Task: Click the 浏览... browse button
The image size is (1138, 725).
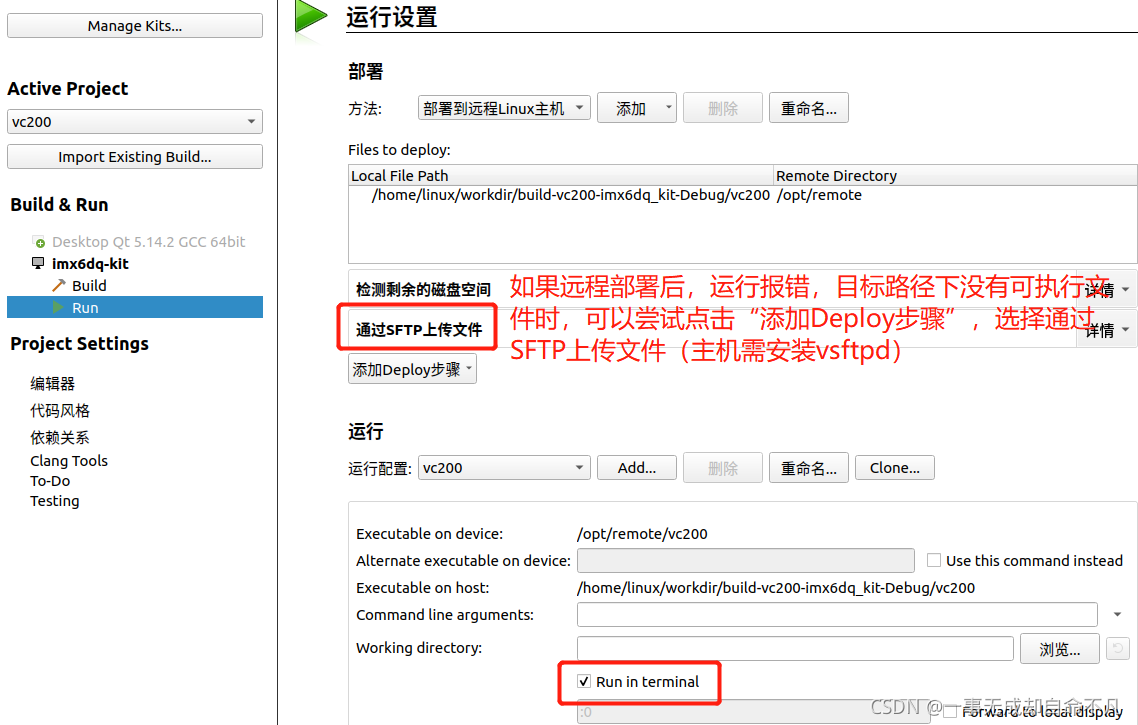Action: pyautogui.click(x=1060, y=649)
